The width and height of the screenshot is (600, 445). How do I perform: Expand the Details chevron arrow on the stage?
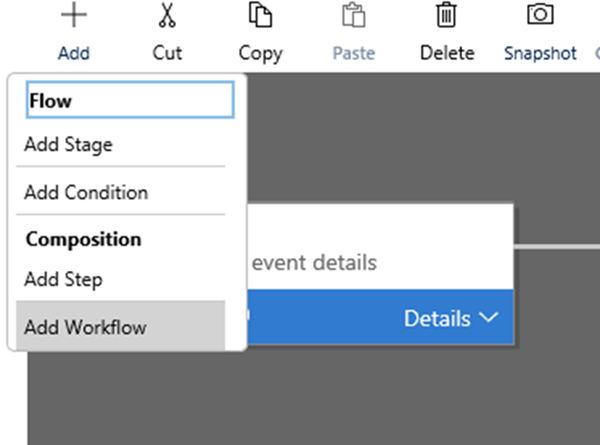click(x=488, y=318)
